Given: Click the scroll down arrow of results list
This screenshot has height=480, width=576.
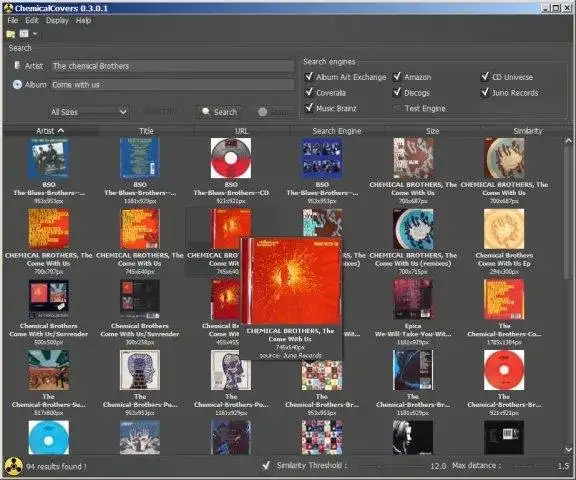Looking at the screenshot, I should (568, 450).
